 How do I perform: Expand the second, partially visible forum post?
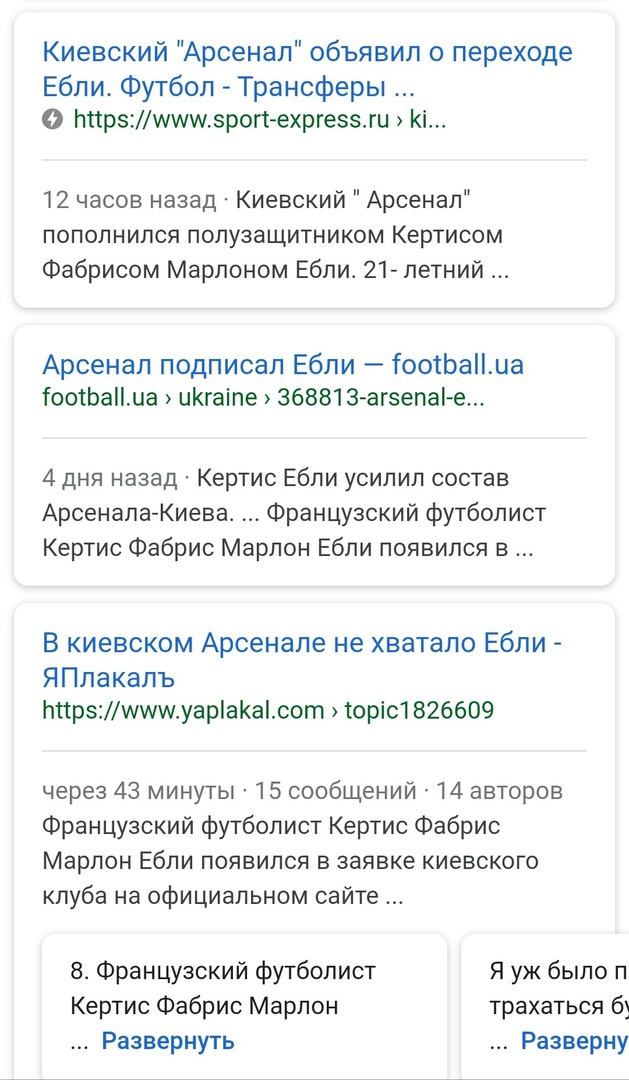pyautogui.click(x=575, y=1040)
